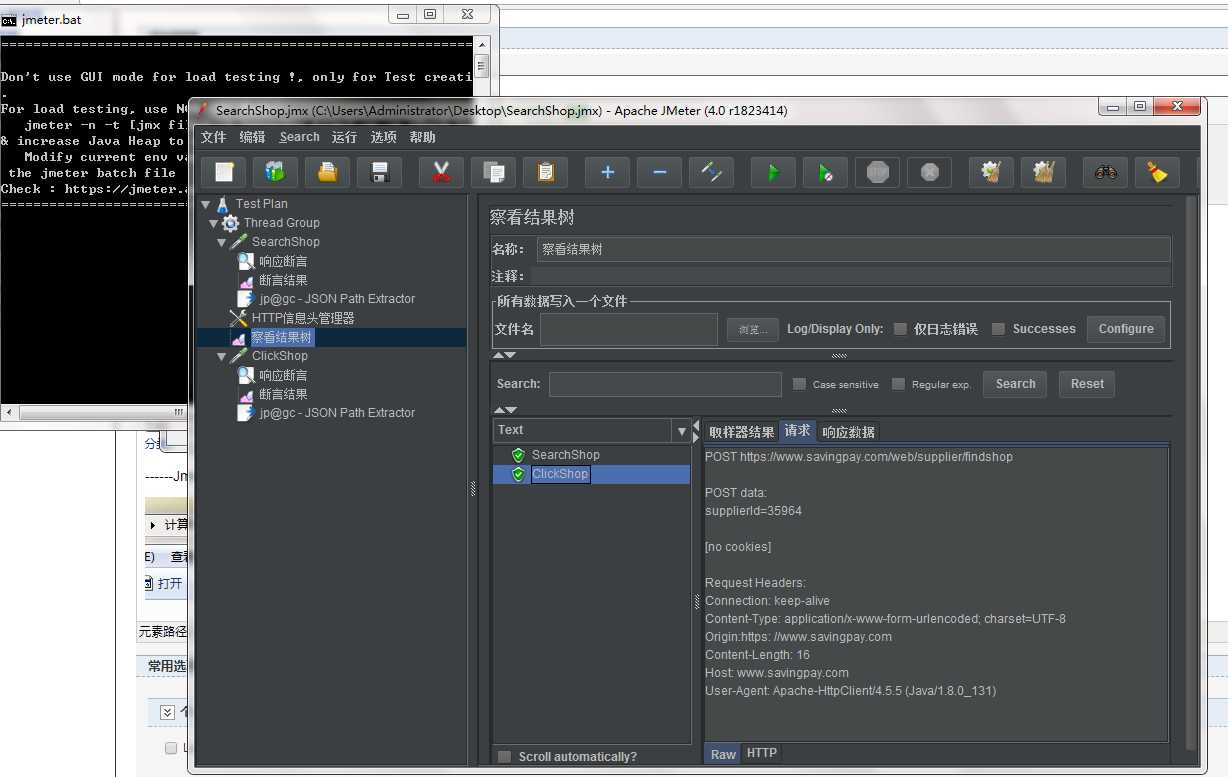Viewport: 1228px width, 777px height.
Task: Open the 编辑 menu
Action: (253, 137)
